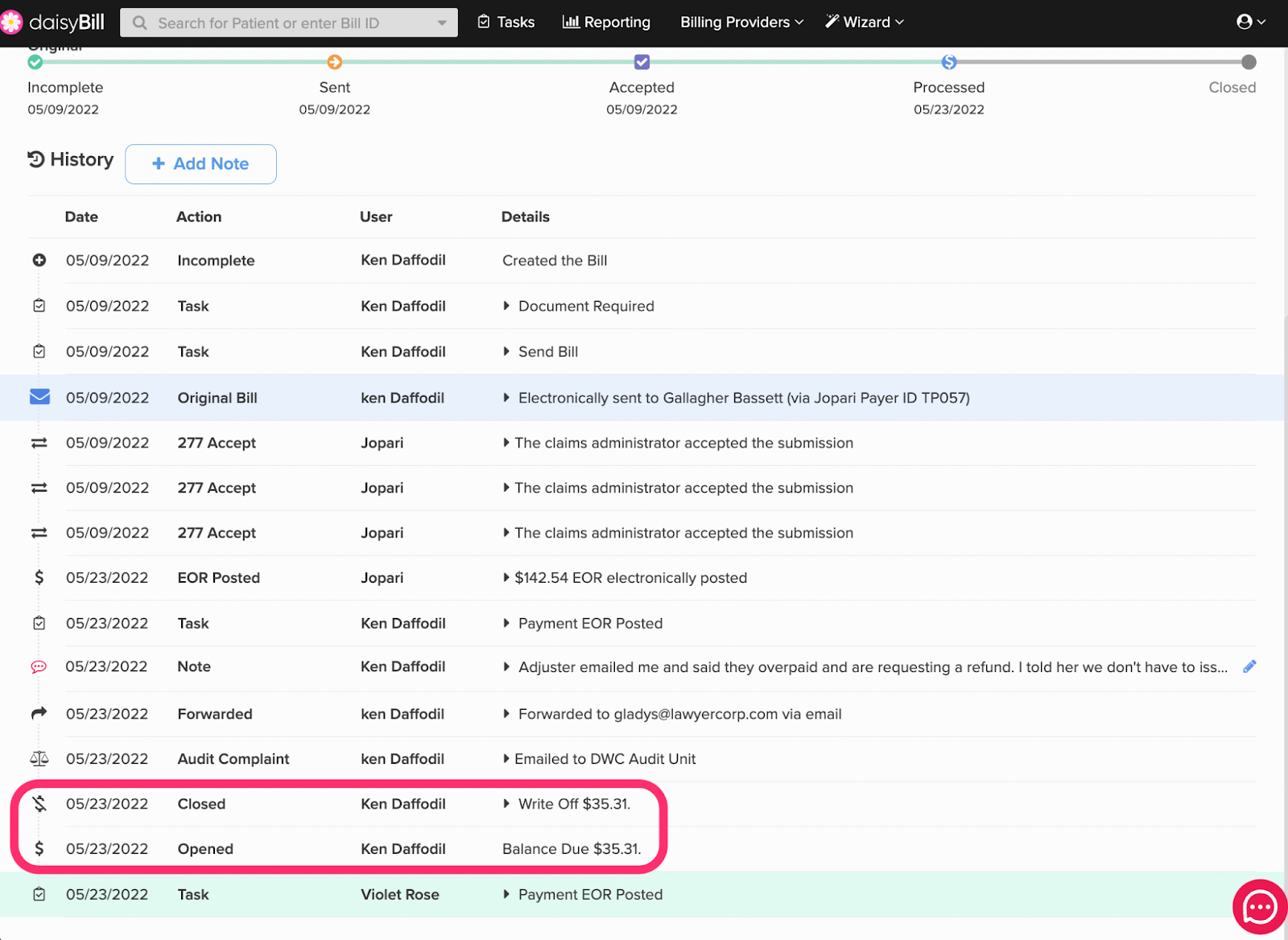Click the dollar icon on EOR Posted row

[x=39, y=578]
